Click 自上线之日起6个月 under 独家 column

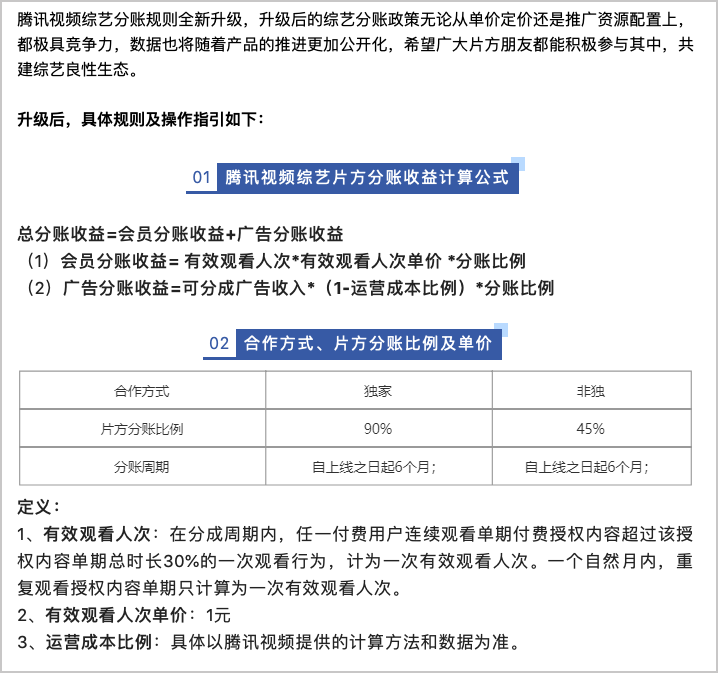click(374, 467)
